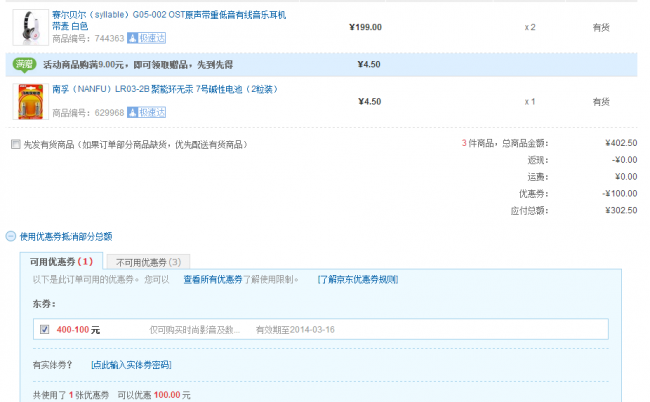The width and height of the screenshot is (650, 402).
Task: Click the green 满赠 promotion tag
Action: pos(25,65)
